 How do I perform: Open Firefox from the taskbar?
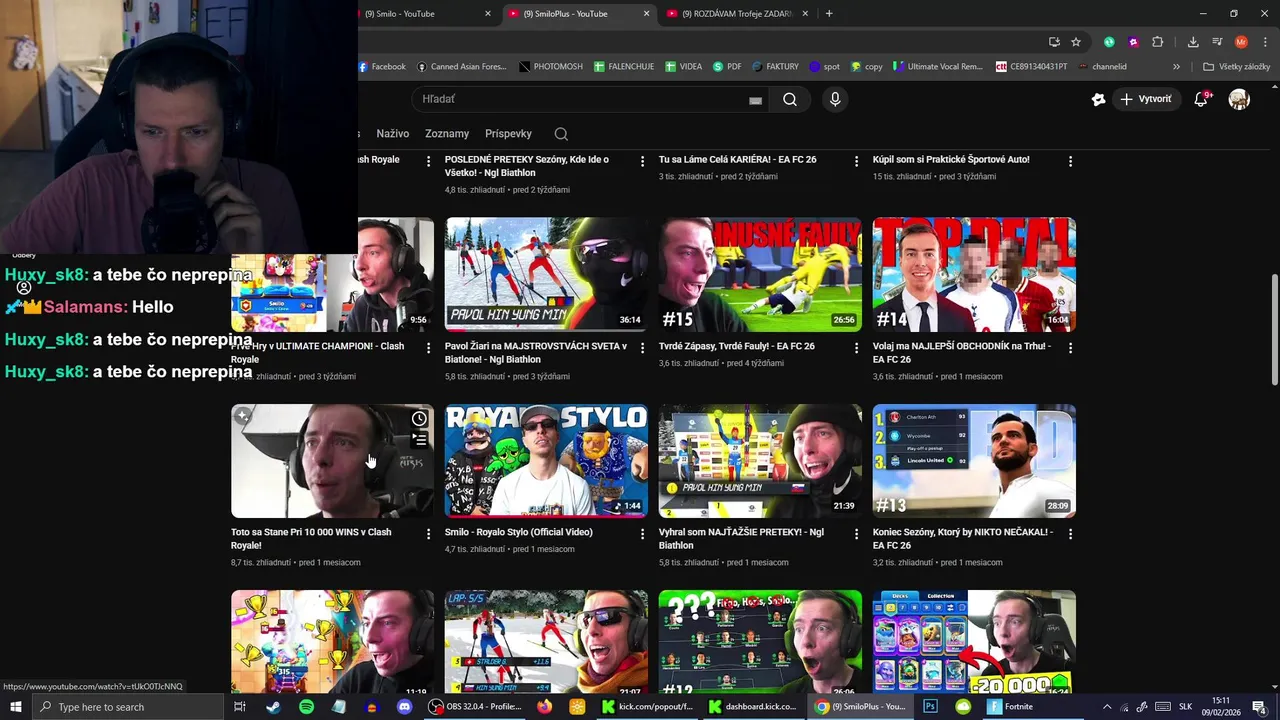pos(544,707)
